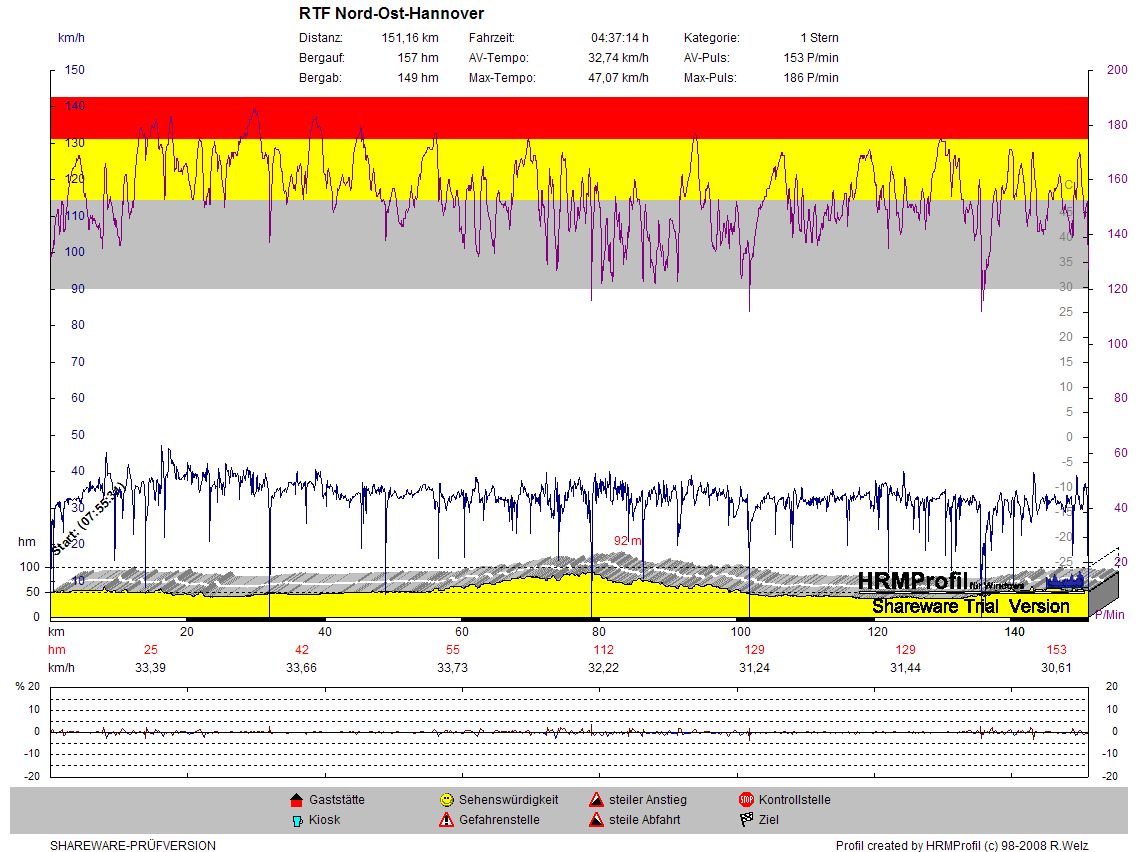Click the chart title RTF Nord-Ost-Hannover

click(391, 14)
